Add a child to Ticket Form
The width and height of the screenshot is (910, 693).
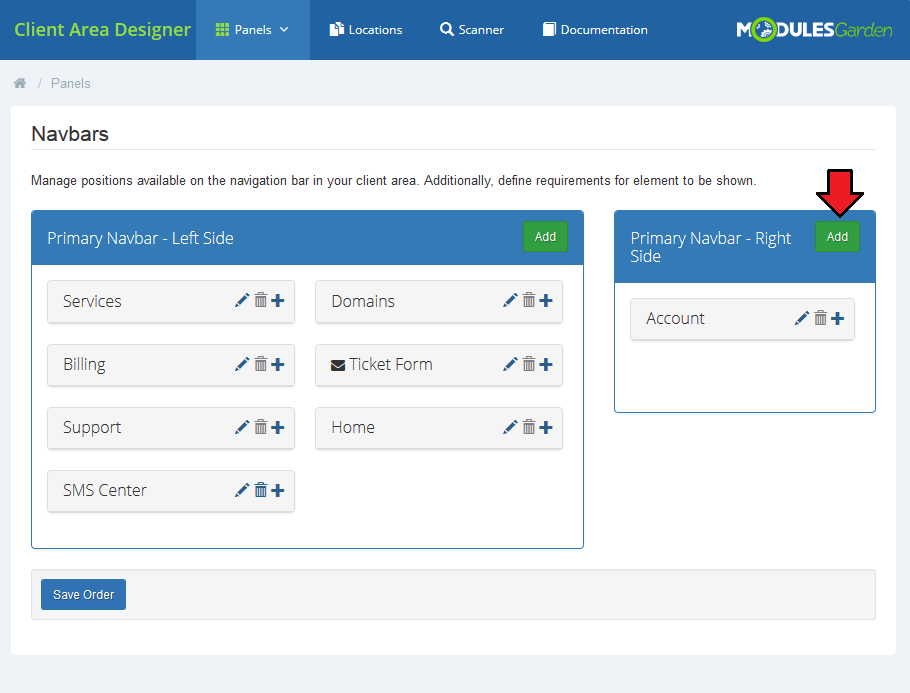pyautogui.click(x=546, y=364)
